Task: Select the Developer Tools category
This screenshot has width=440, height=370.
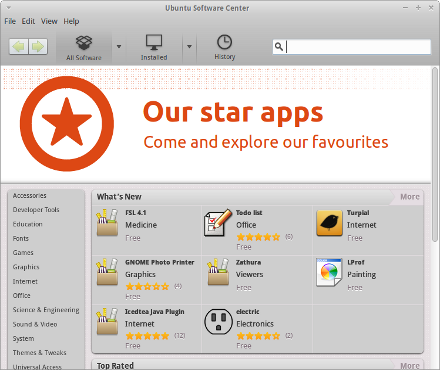Action: (x=36, y=210)
